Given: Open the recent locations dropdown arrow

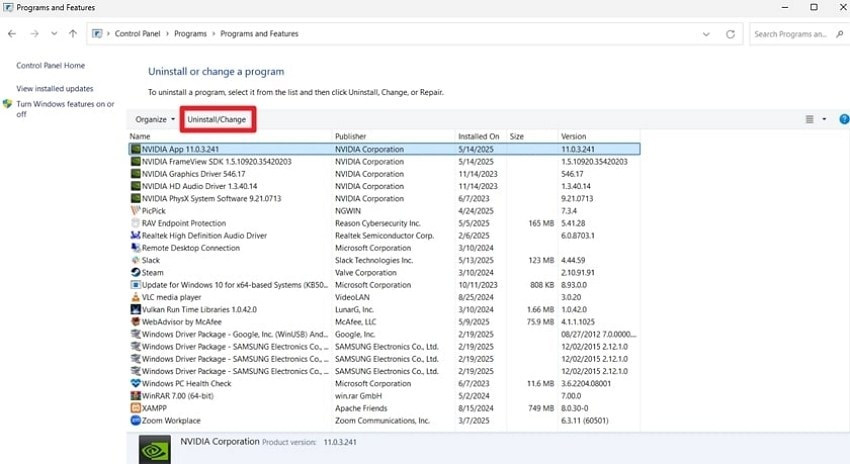Looking at the screenshot, I should click(54, 34).
